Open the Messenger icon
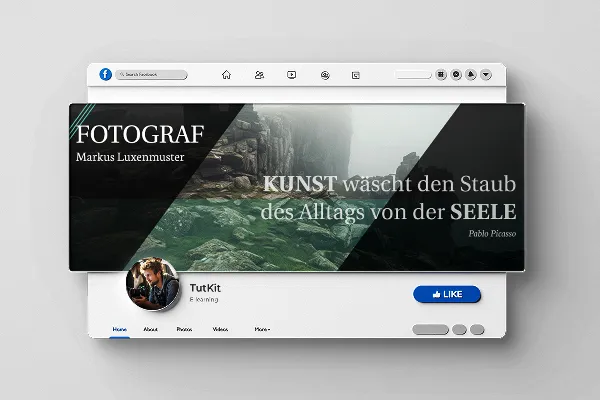600x400 pixels. [x=456, y=75]
